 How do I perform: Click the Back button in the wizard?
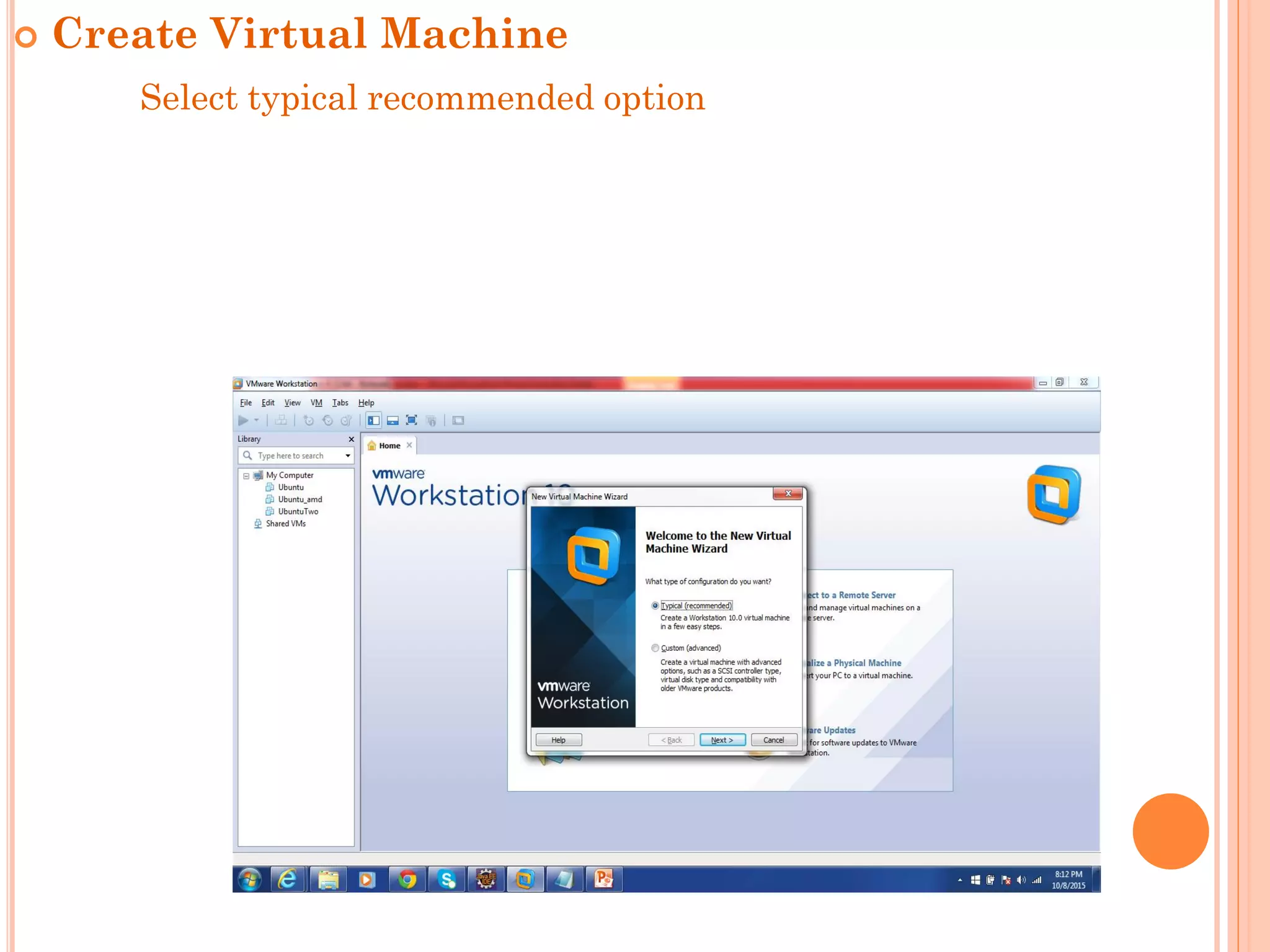pyautogui.click(x=671, y=740)
